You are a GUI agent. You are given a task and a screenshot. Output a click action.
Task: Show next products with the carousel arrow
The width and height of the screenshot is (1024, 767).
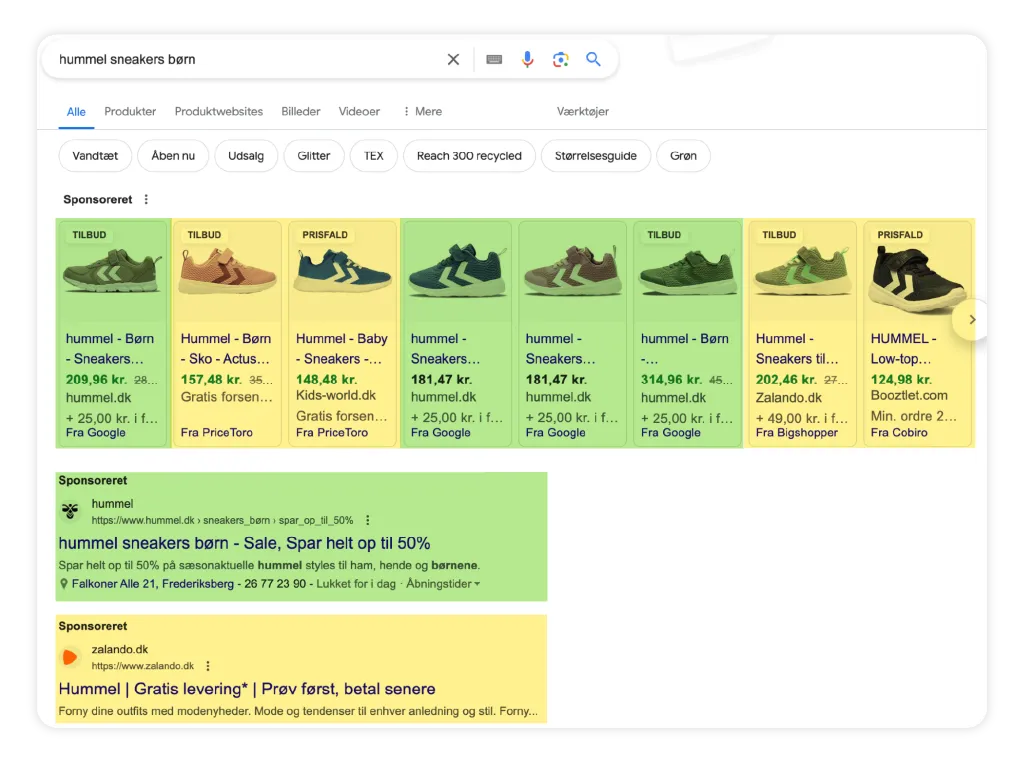[x=972, y=319]
